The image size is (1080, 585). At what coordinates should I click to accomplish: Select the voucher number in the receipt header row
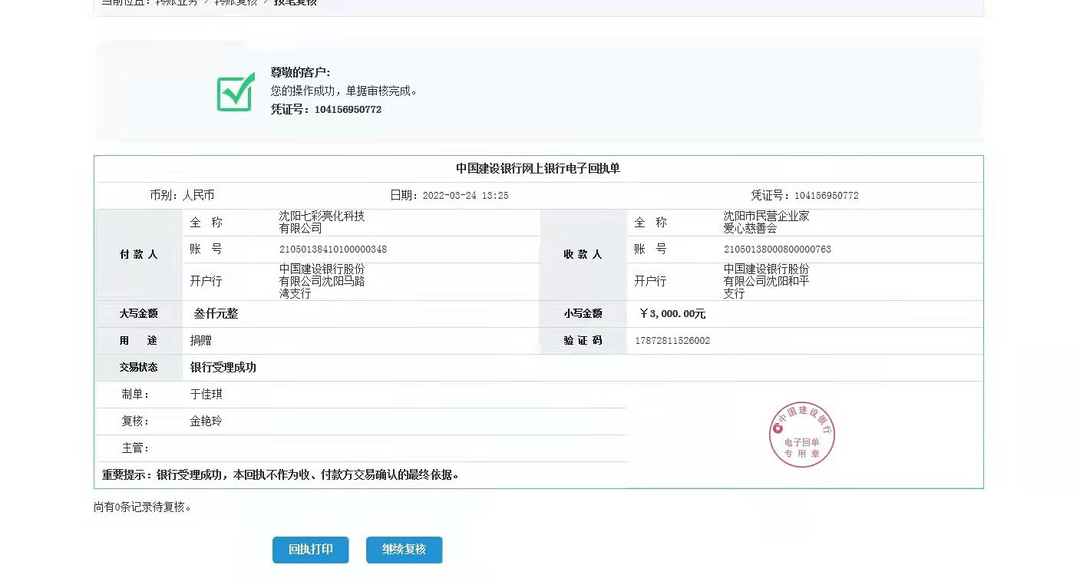(x=827, y=196)
